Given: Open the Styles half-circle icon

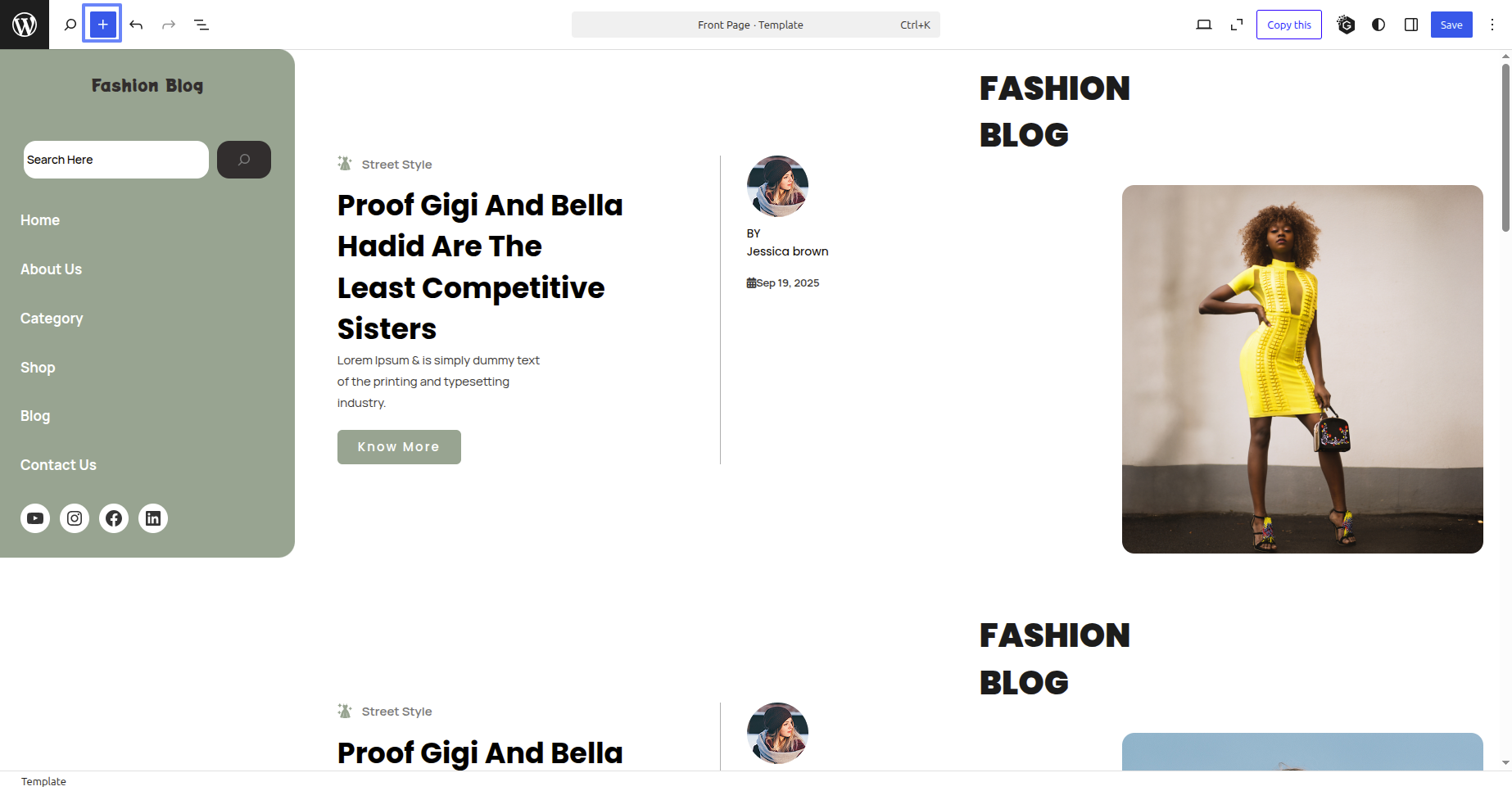Looking at the screenshot, I should (1378, 25).
